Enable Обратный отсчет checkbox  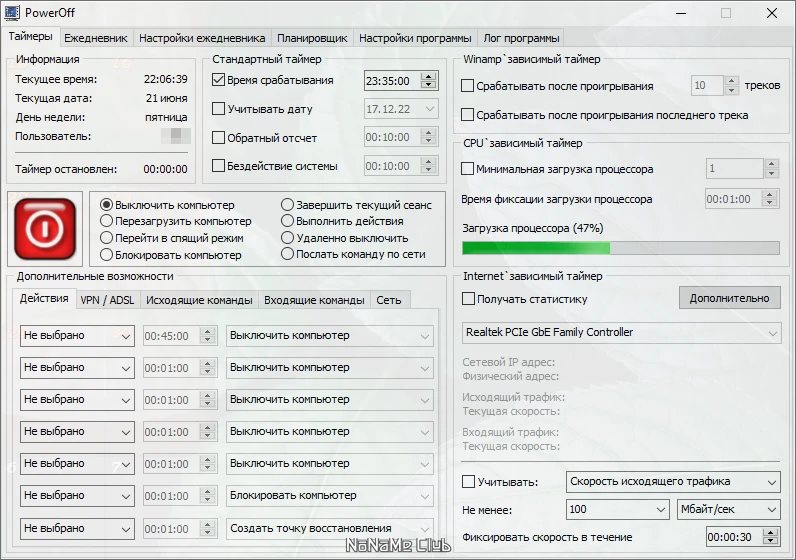(218, 138)
